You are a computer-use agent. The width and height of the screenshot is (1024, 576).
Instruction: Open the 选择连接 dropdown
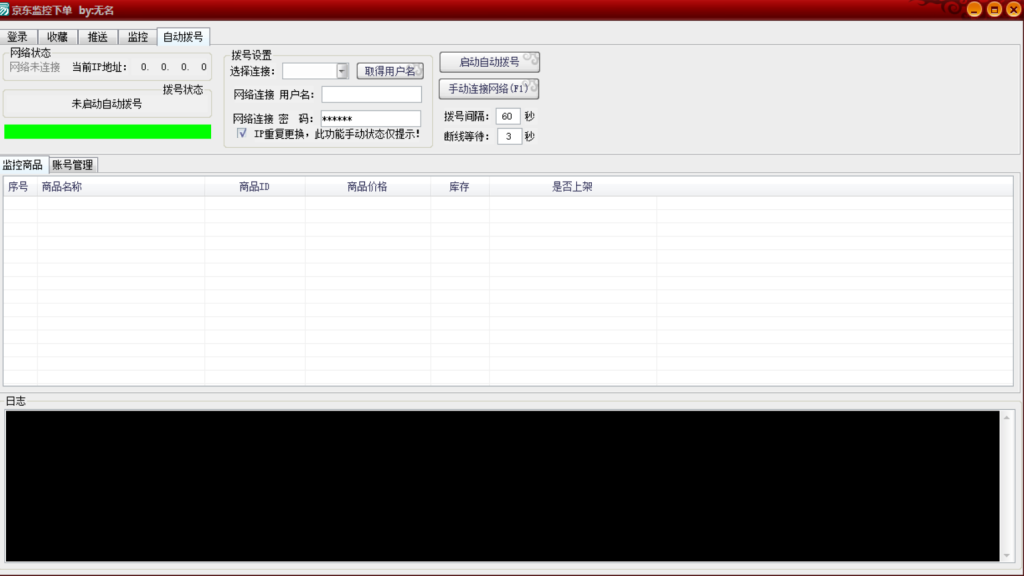tap(342, 71)
